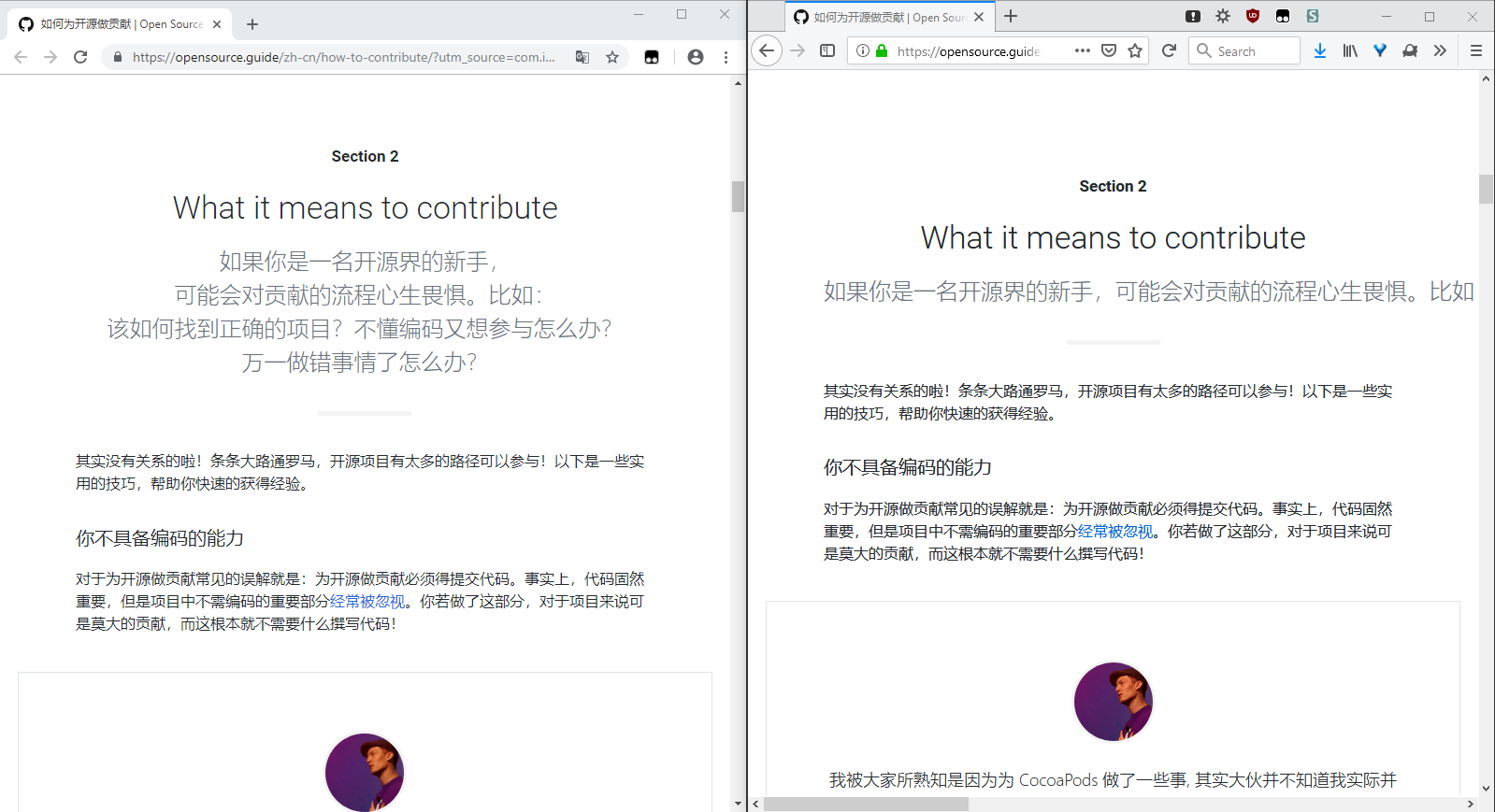Click the gear extension icon in Firefox

1223,16
